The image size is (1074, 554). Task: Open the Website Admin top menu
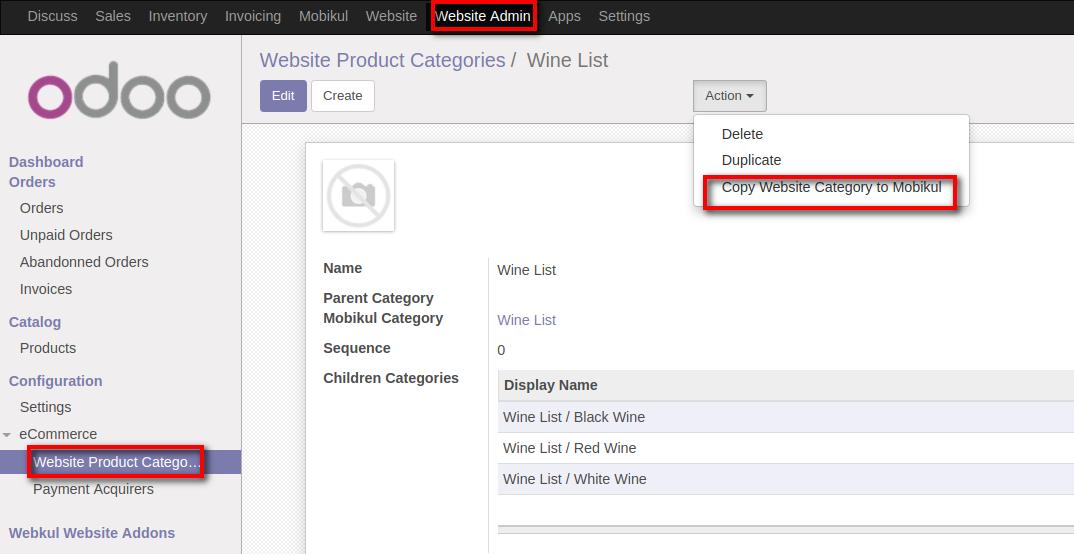coord(482,16)
